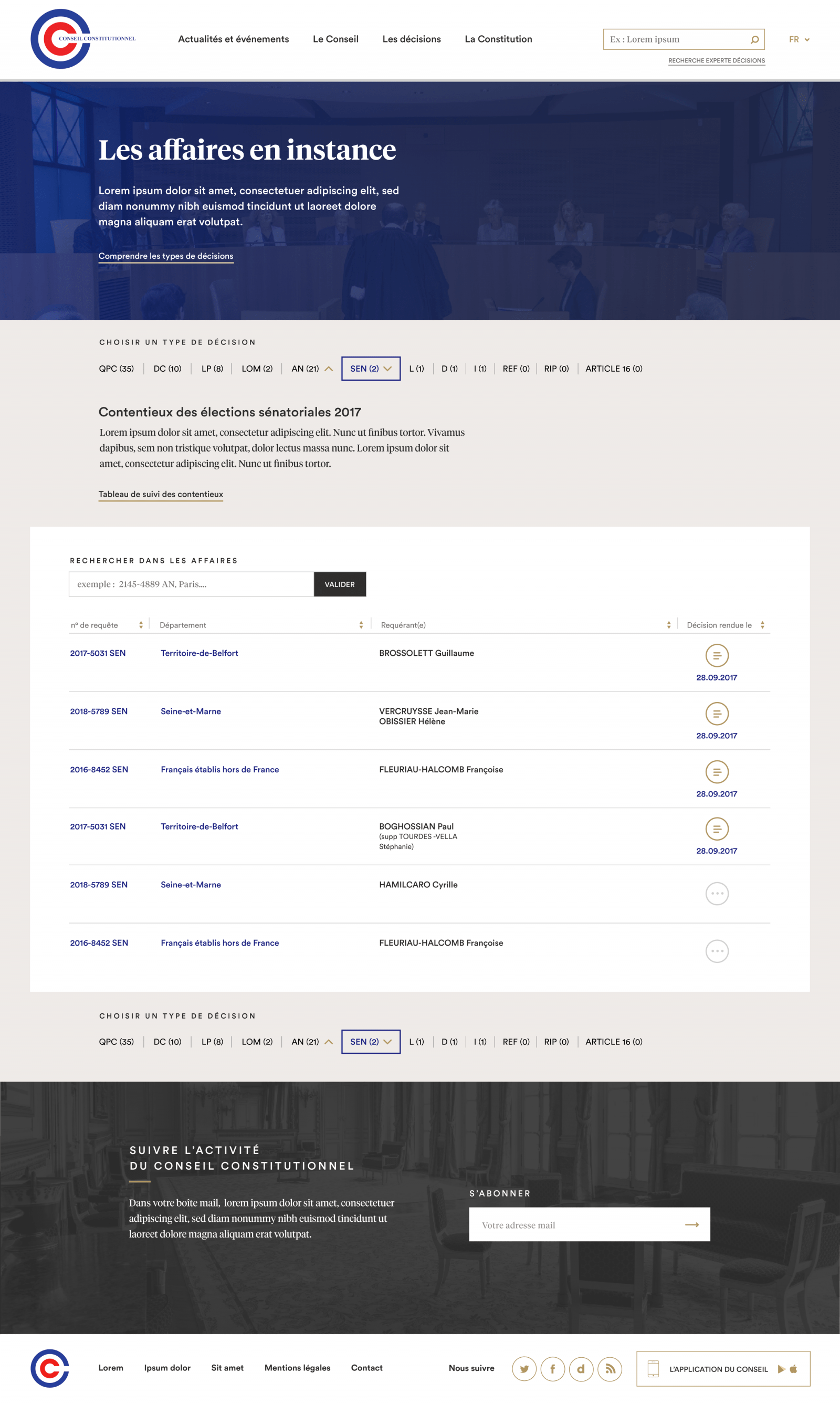Click the footer Conseil logo
Image resolution: width=840 pixels, height=1404 pixels.
point(50,1368)
